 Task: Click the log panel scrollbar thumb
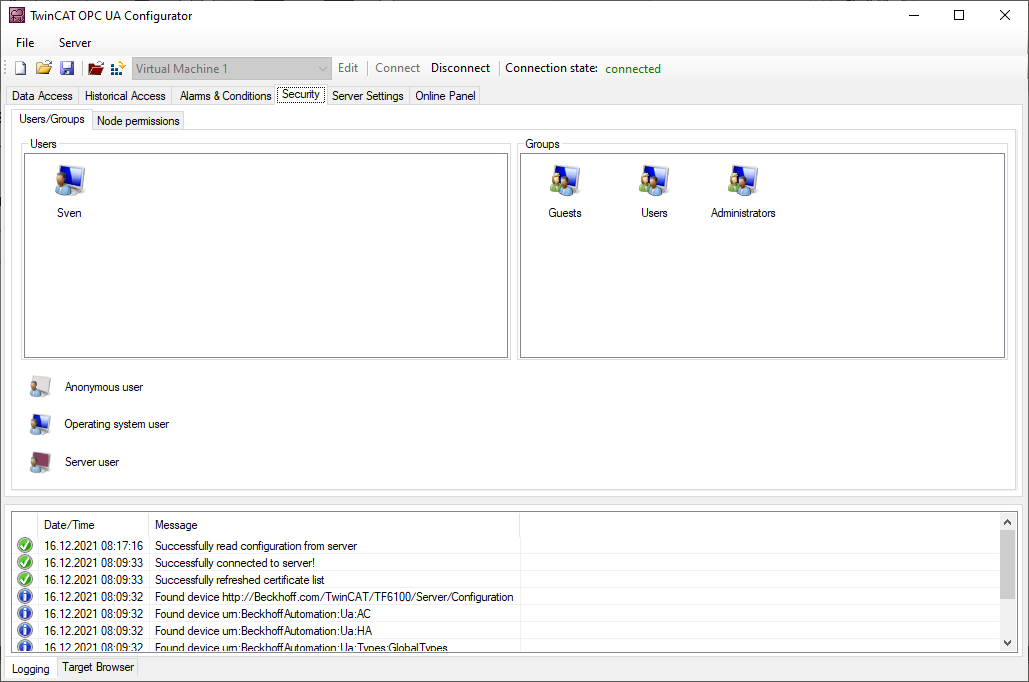coord(1007,565)
